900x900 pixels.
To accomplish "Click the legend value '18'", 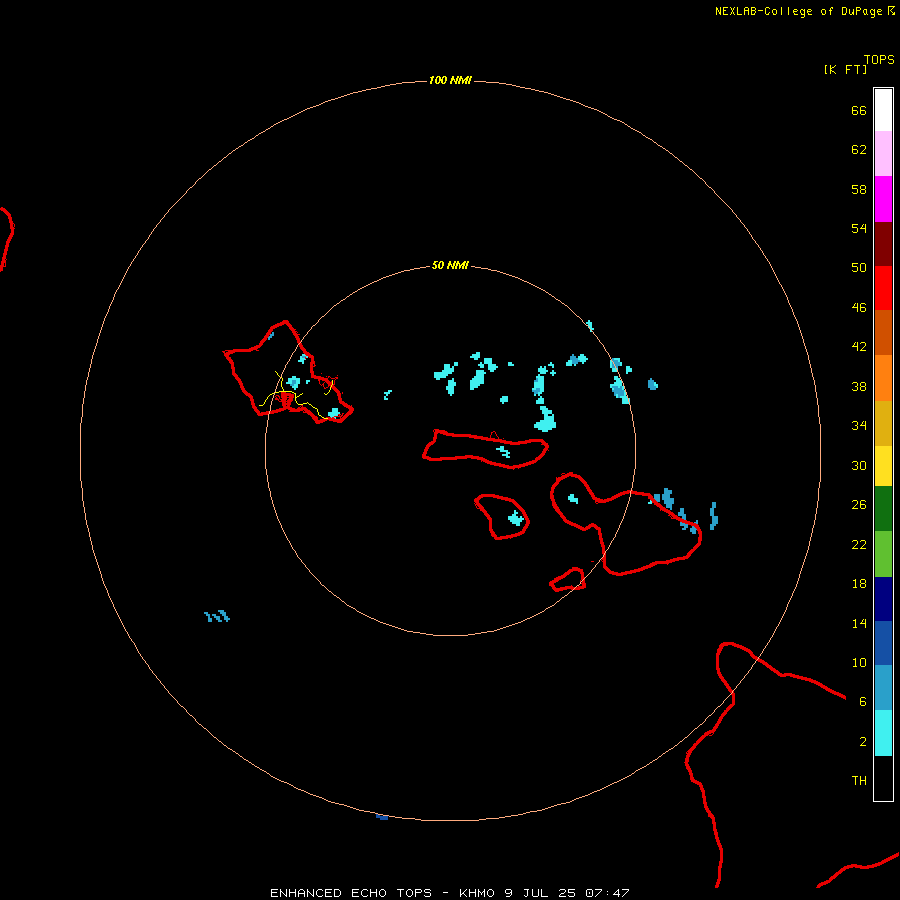I will 859,584.
